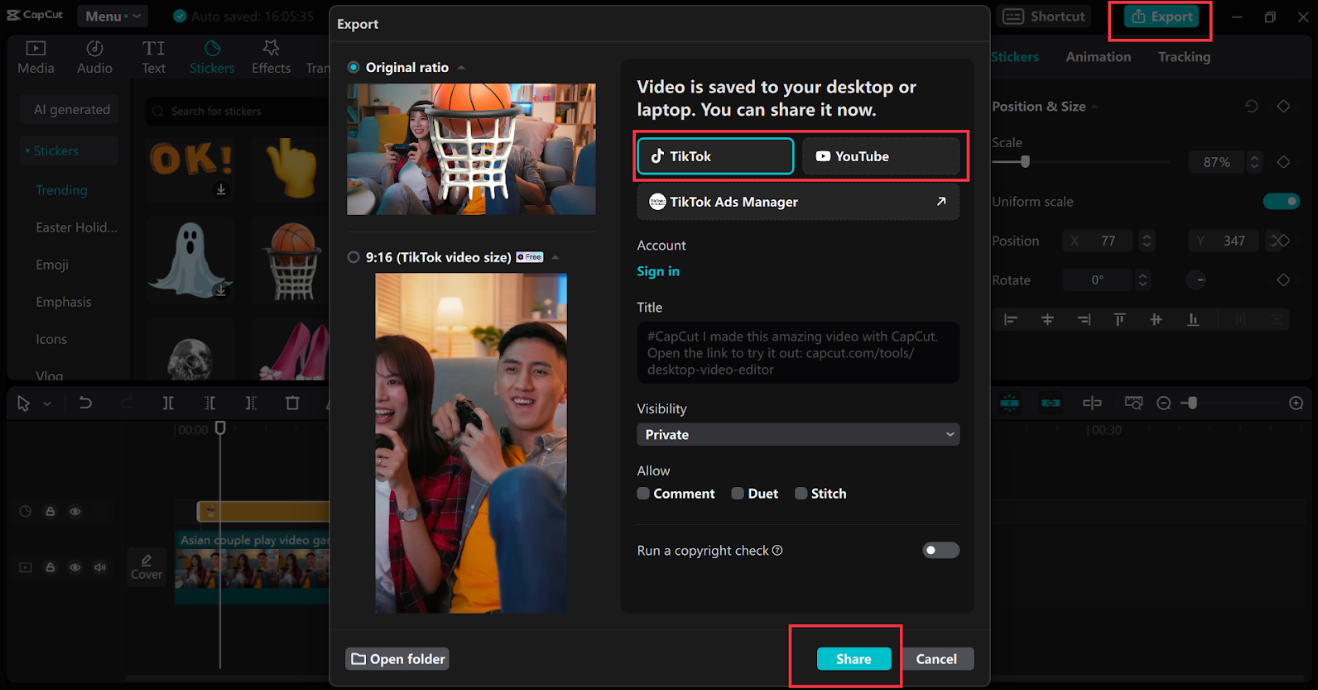The height and width of the screenshot is (690, 1318).
Task: Click the delete trash icon in timeline
Action: 292,403
